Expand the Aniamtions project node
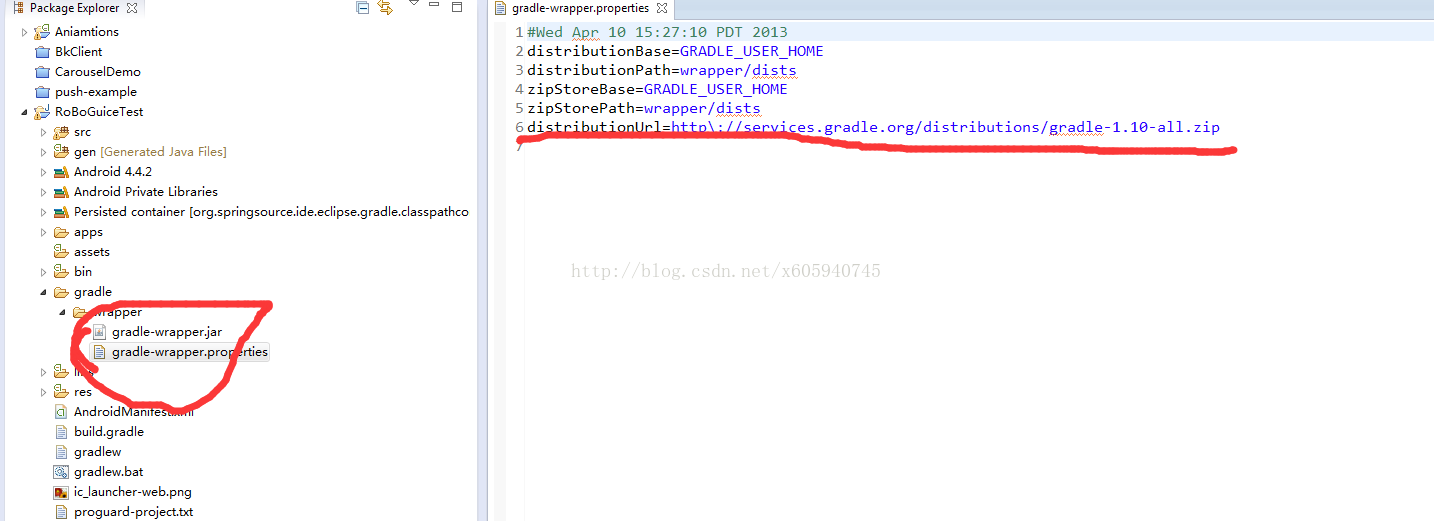The image size is (1434, 521). tap(25, 32)
